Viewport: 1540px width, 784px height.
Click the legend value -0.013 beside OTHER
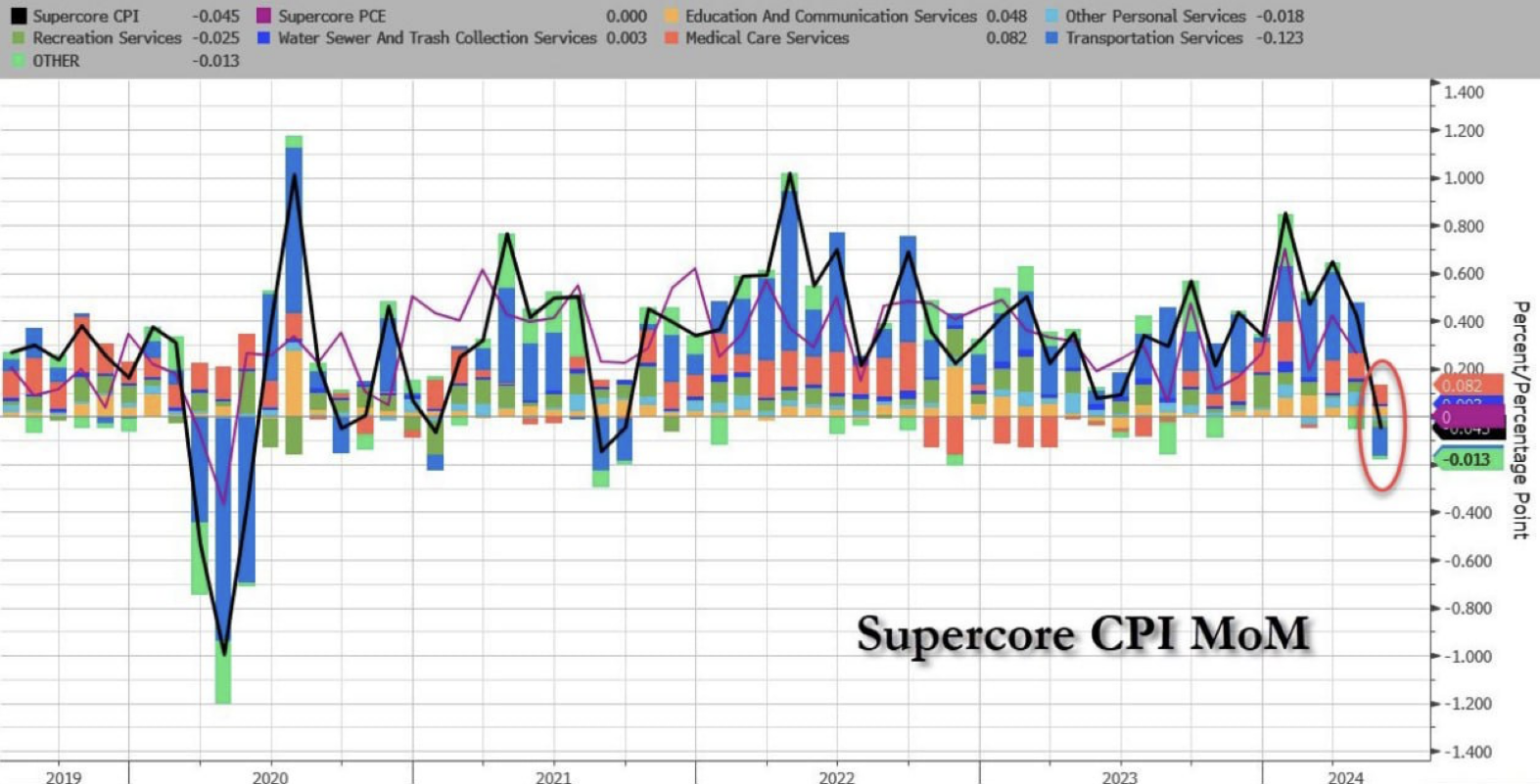pos(216,61)
